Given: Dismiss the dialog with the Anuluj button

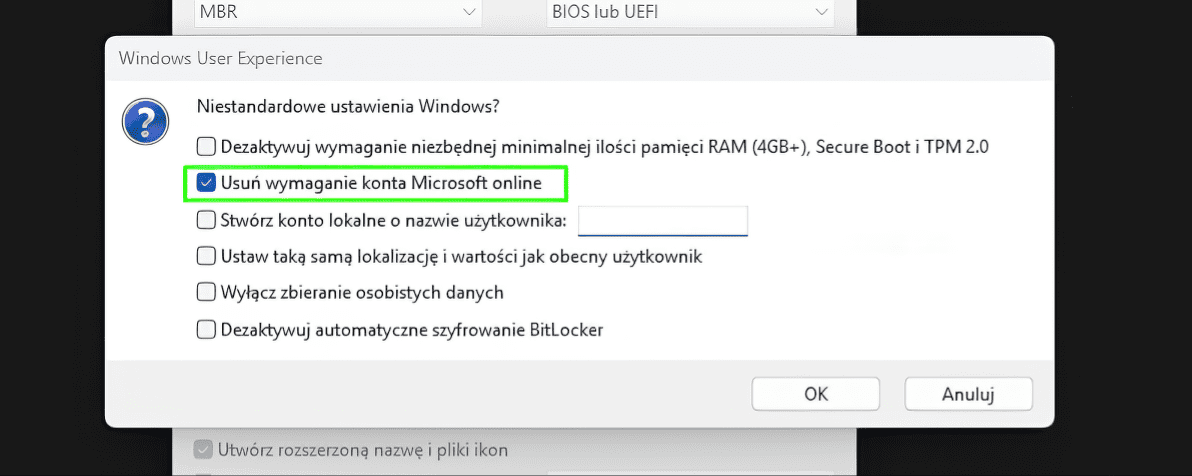Looking at the screenshot, I should point(968,394).
